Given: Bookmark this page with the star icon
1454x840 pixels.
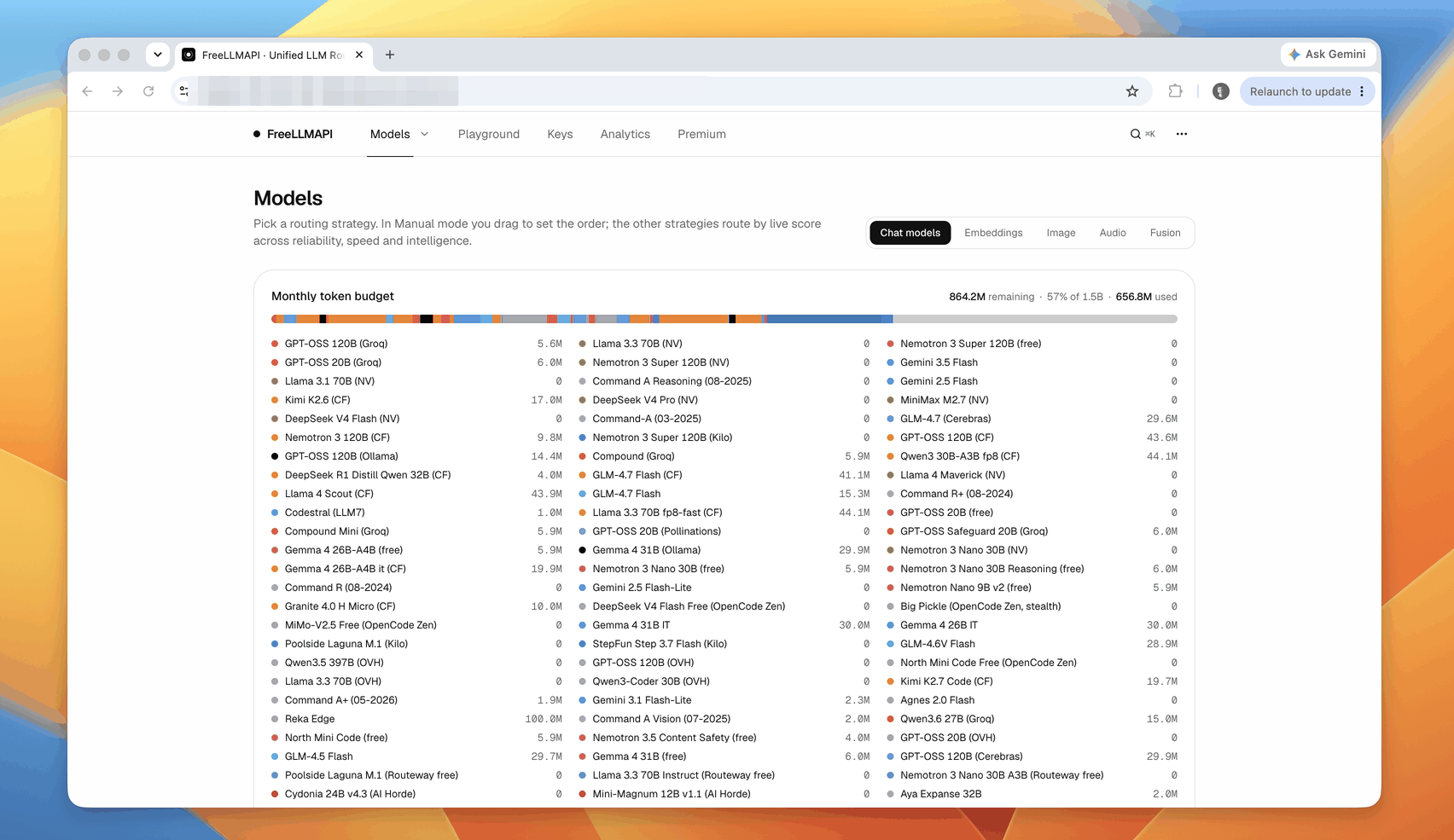Looking at the screenshot, I should pos(1132,91).
